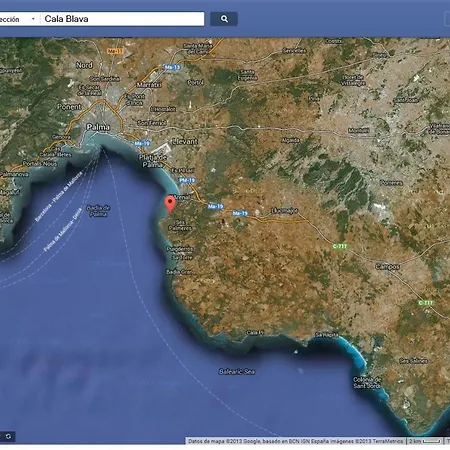Click the Ma-19 shield near Platja de Palma

coord(142,143)
